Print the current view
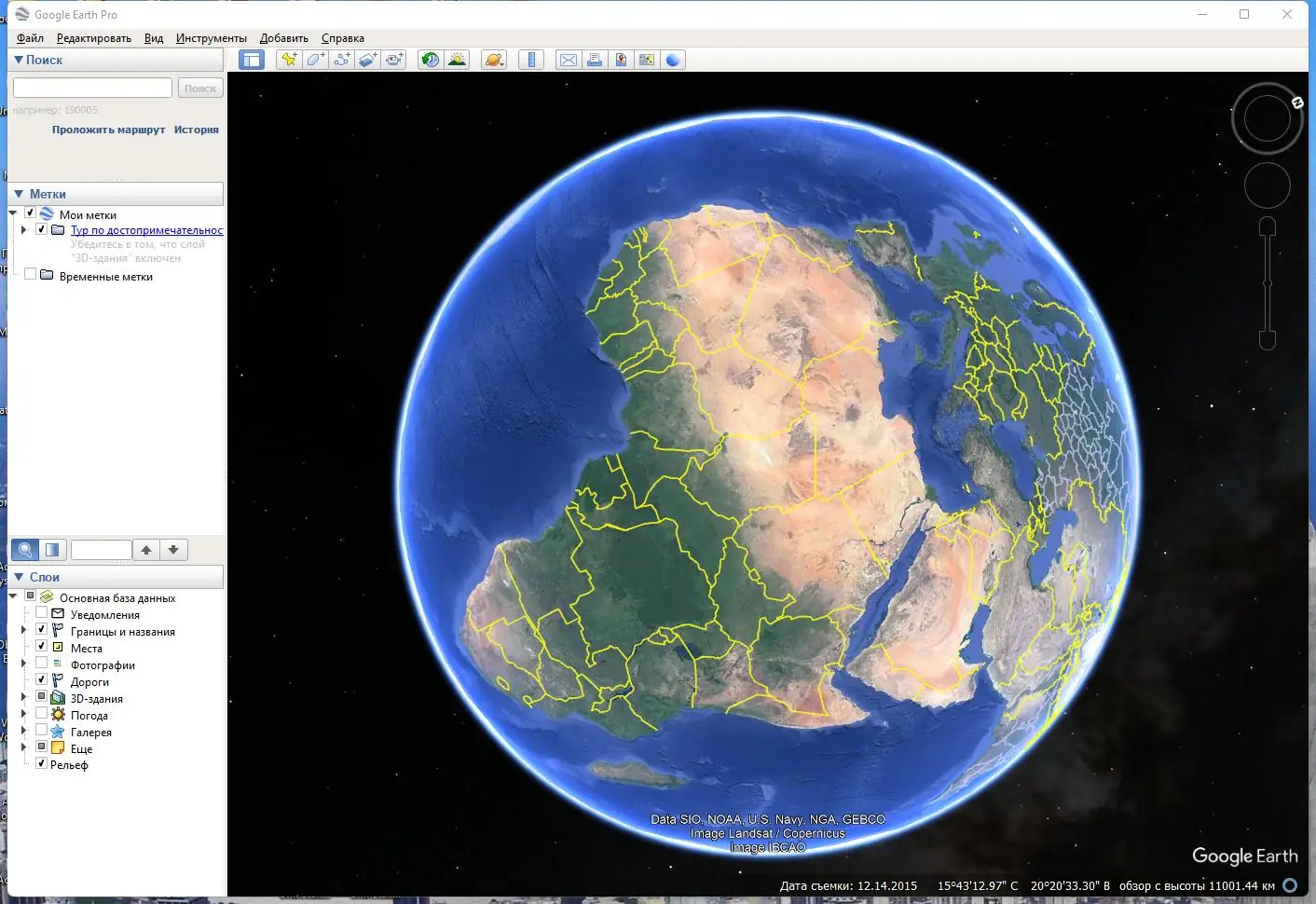Viewport: 1316px width, 904px height. pyautogui.click(x=595, y=59)
